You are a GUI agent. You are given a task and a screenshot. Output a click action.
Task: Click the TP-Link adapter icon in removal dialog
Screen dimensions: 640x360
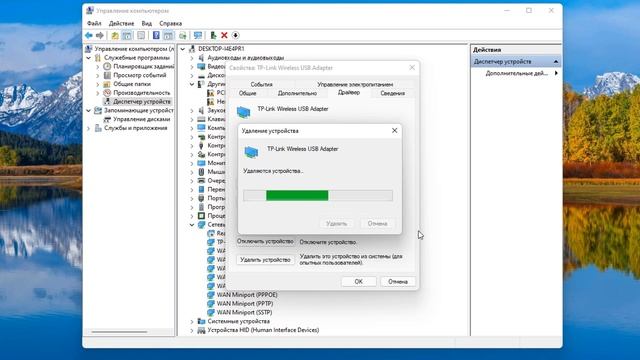point(251,152)
